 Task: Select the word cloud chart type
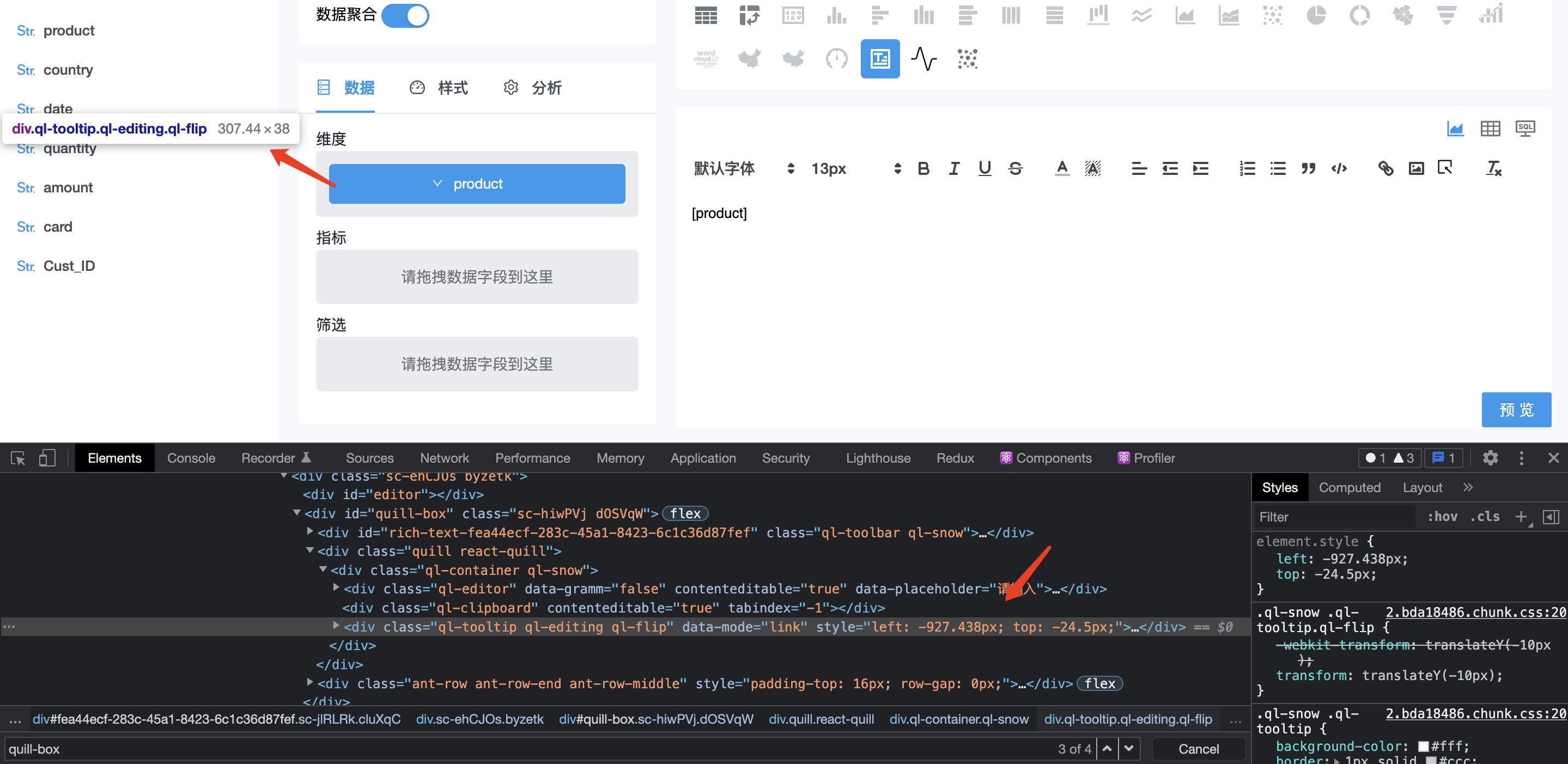coord(706,58)
